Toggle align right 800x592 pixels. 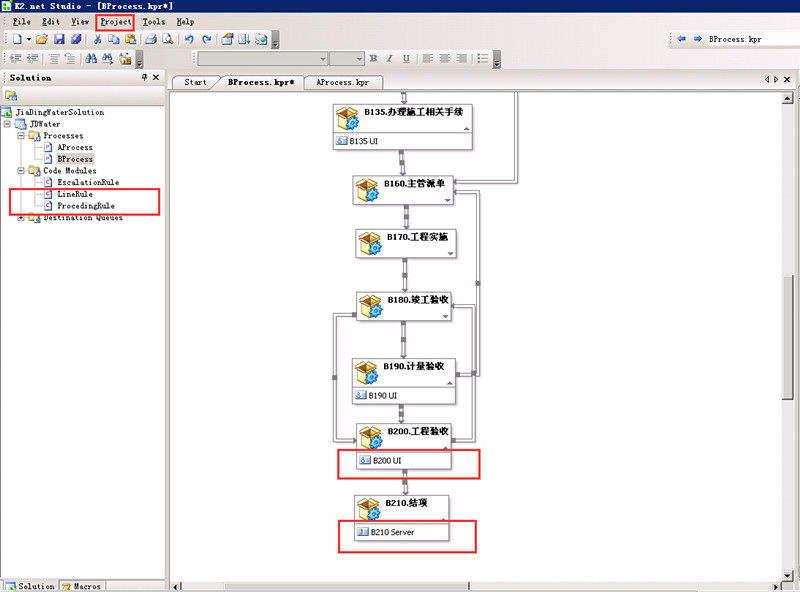click(x=461, y=58)
